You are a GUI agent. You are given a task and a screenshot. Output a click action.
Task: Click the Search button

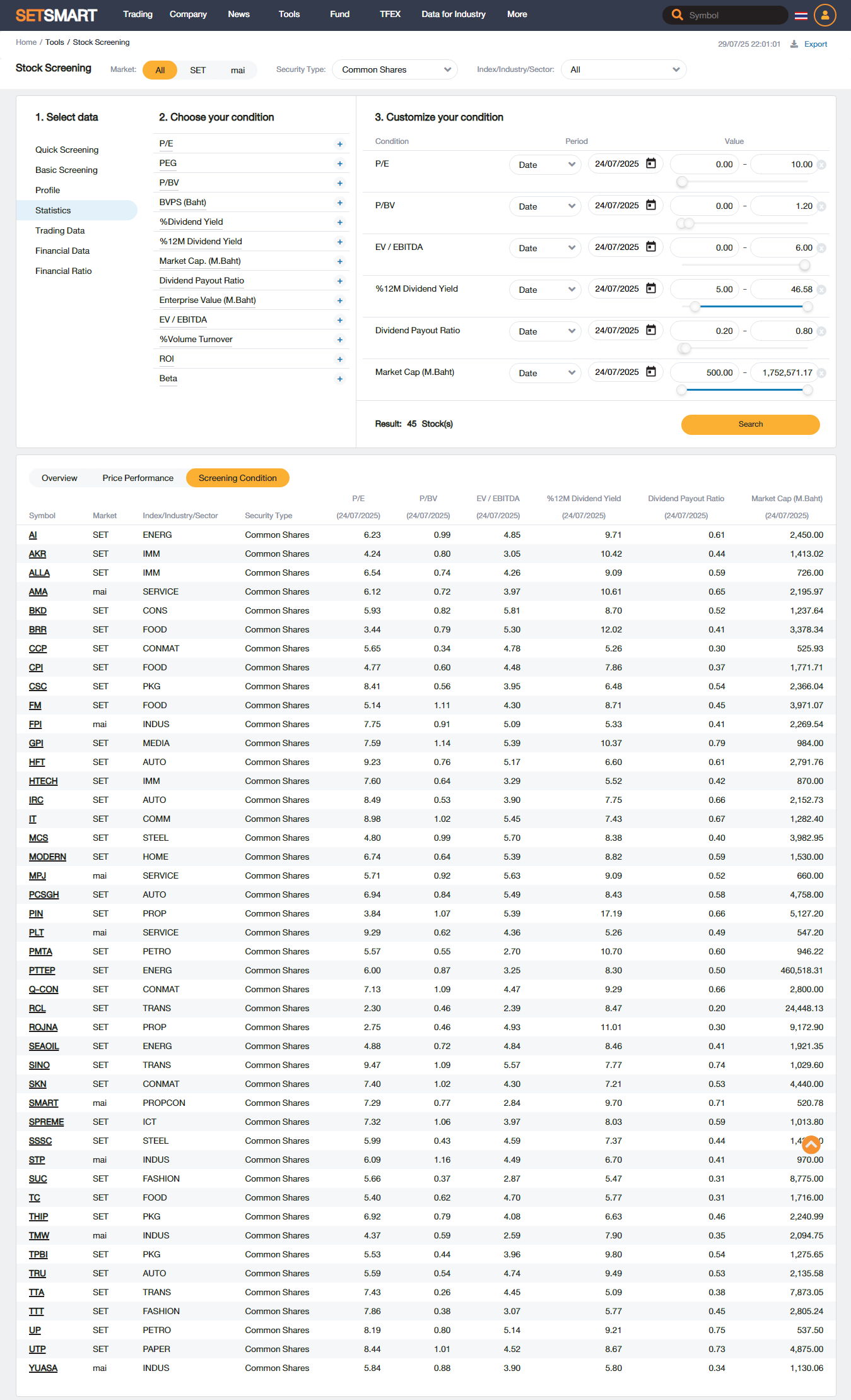pos(751,424)
